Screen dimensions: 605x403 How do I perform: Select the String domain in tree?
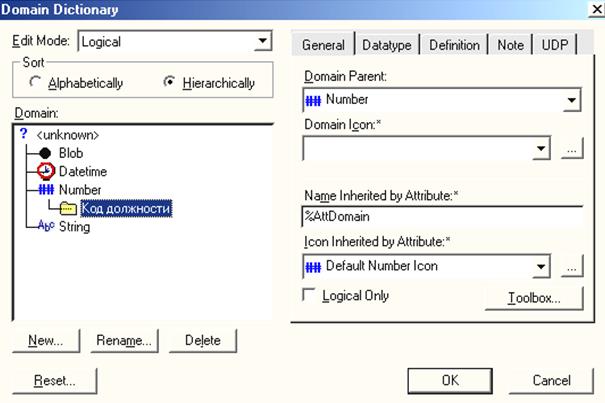74,226
